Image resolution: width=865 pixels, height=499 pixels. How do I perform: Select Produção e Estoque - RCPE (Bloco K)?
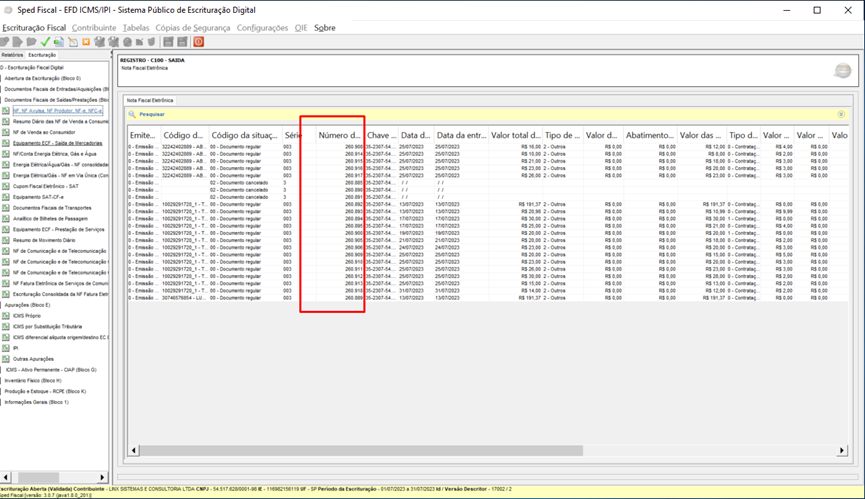point(45,391)
